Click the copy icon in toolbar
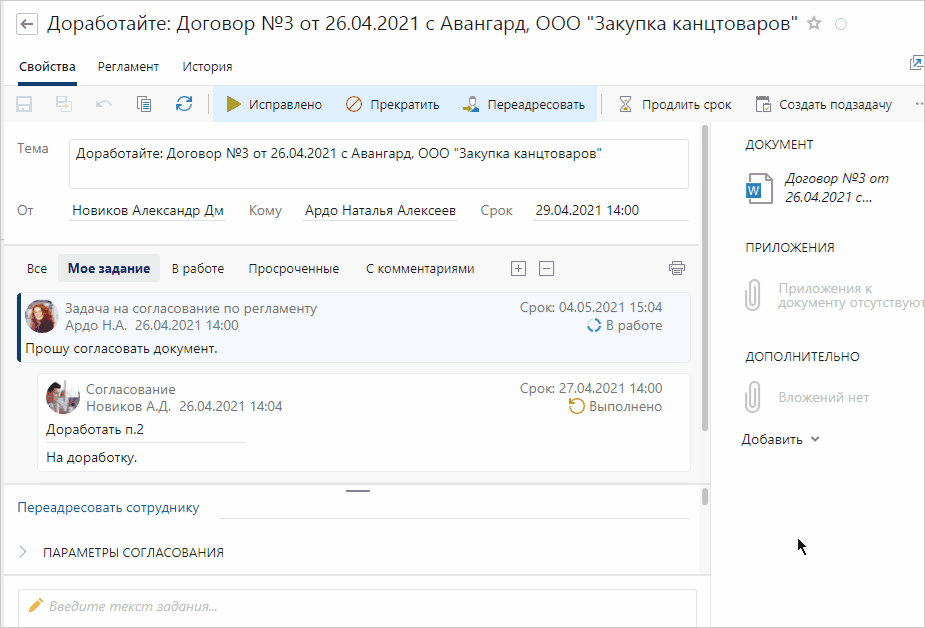The height and width of the screenshot is (628, 925). click(x=144, y=104)
